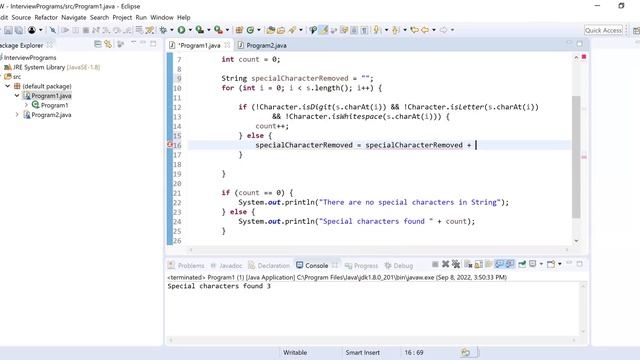Click the Clear Console icon

click(x=468, y=264)
